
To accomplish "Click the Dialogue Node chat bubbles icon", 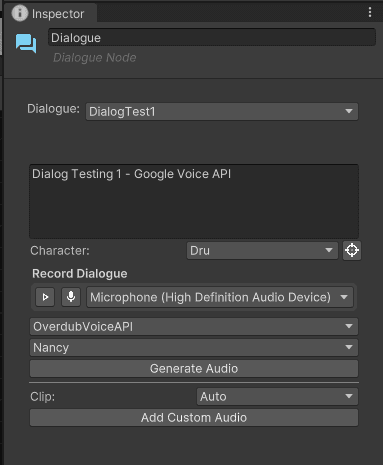I will coord(26,43).
